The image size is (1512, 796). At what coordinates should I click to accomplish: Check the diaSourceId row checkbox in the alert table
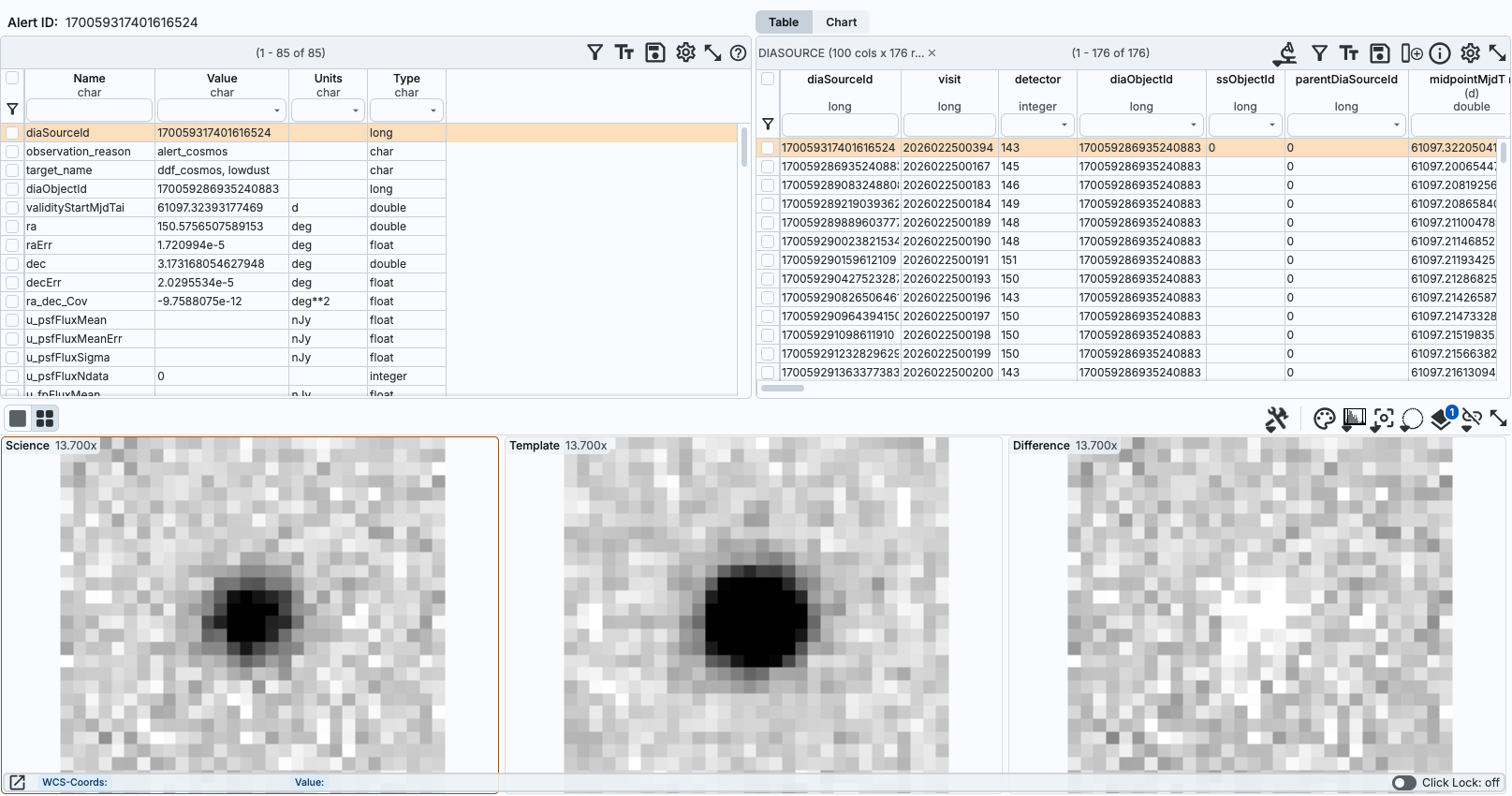coord(12,133)
